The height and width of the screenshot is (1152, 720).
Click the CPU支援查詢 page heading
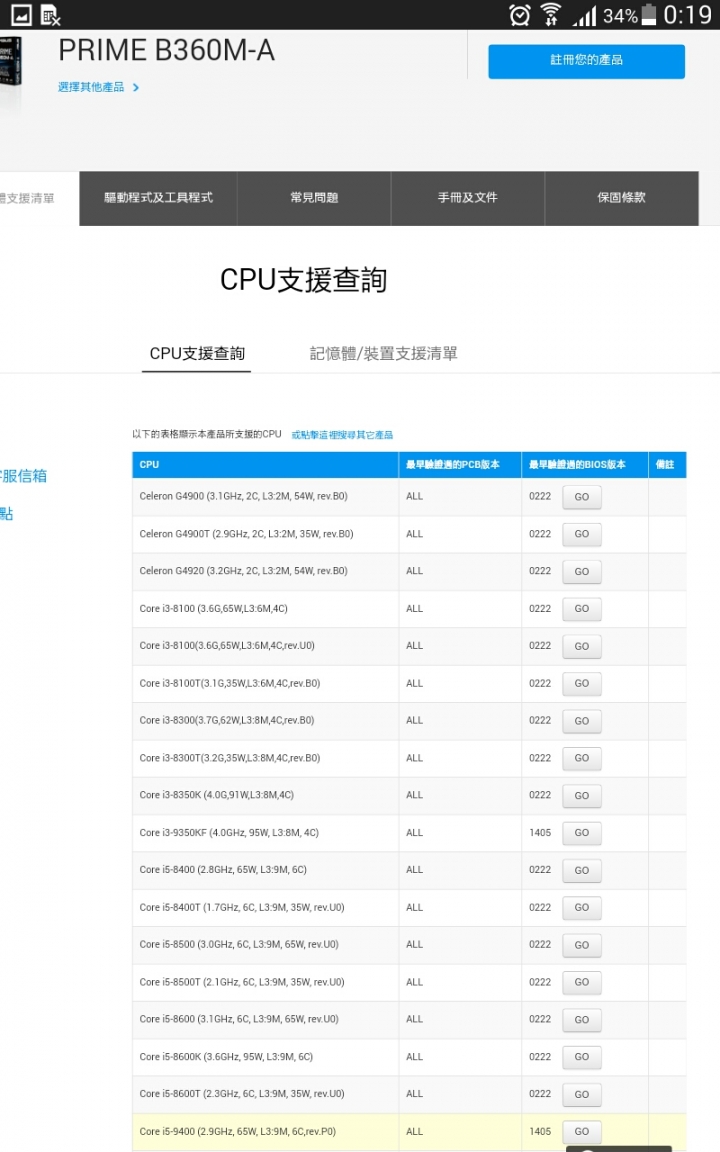303,280
